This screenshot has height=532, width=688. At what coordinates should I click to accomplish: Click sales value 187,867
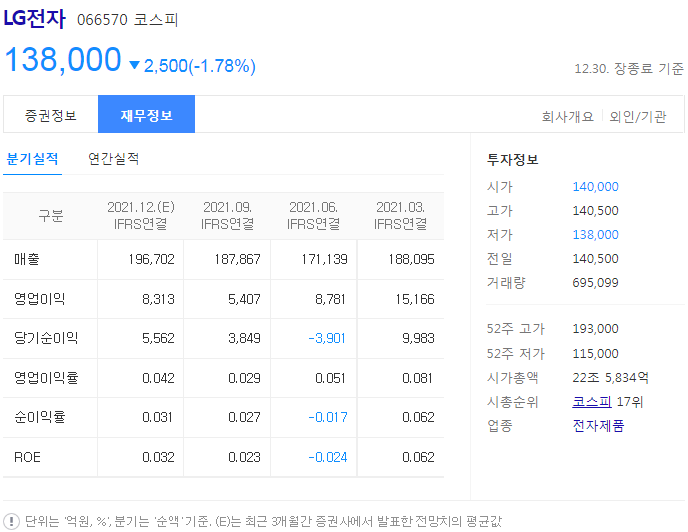pyautogui.click(x=237, y=259)
